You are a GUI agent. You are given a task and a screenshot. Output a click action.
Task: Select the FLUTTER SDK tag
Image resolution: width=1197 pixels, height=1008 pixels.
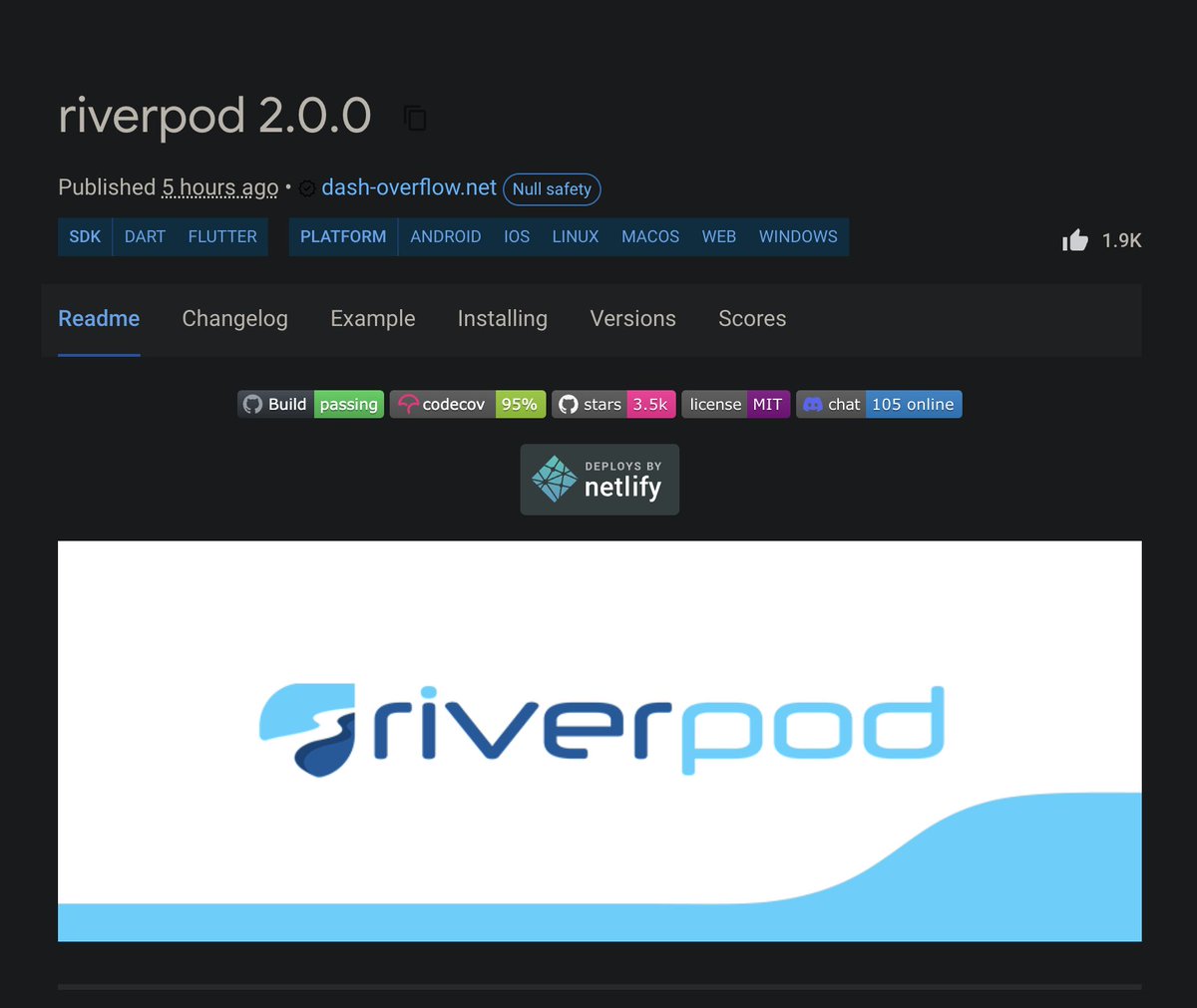[222, 237]
